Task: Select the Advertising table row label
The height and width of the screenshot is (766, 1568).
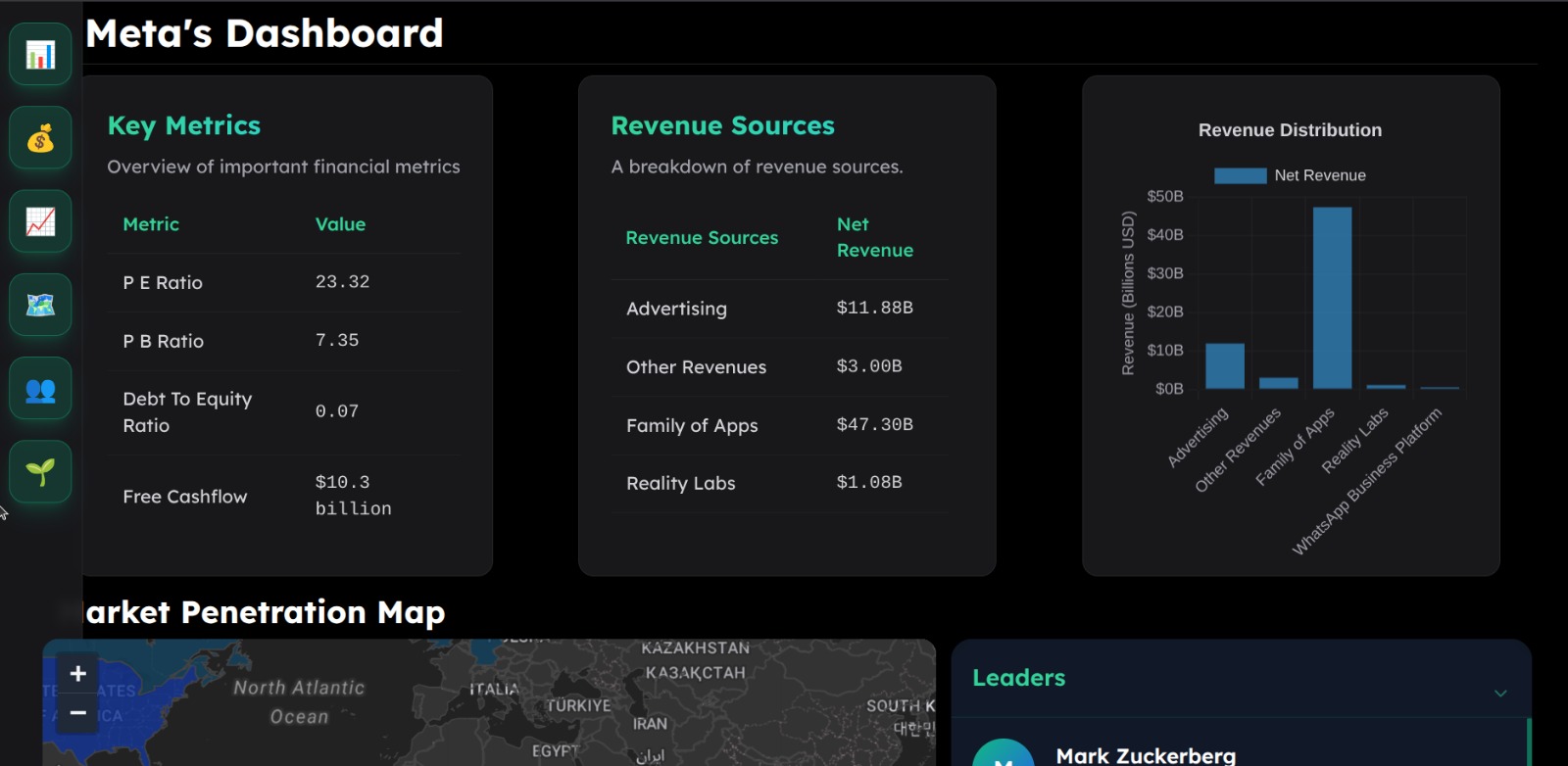Action: pyautogui.click(x=676, y=309)
